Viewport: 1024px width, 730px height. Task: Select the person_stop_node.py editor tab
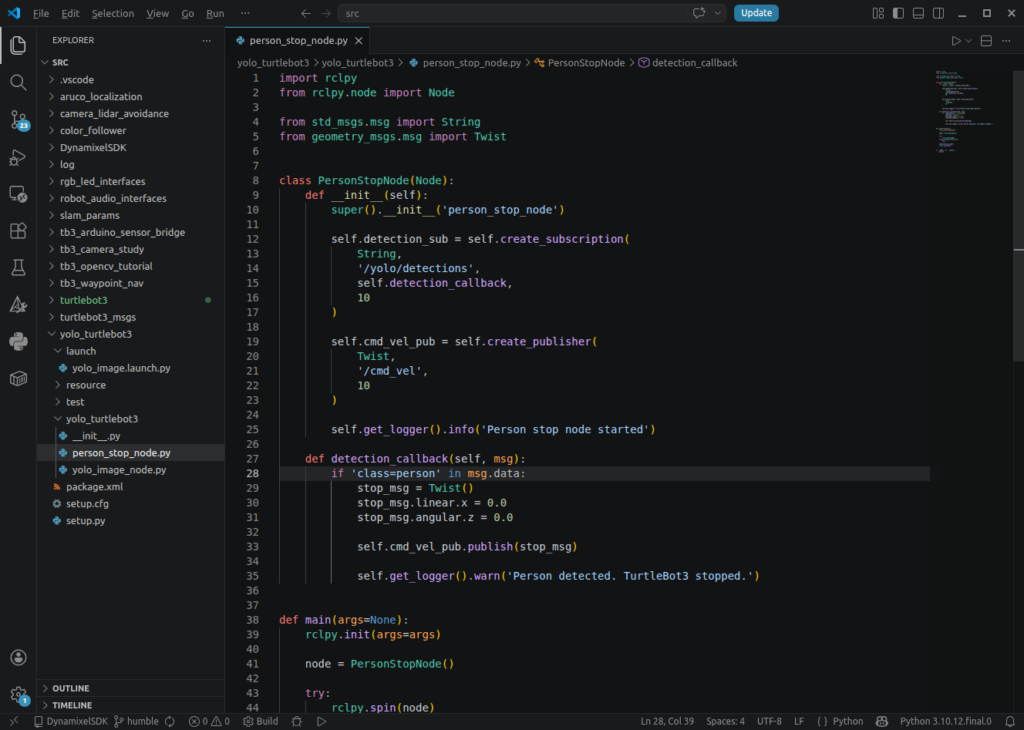click(298, 40)
